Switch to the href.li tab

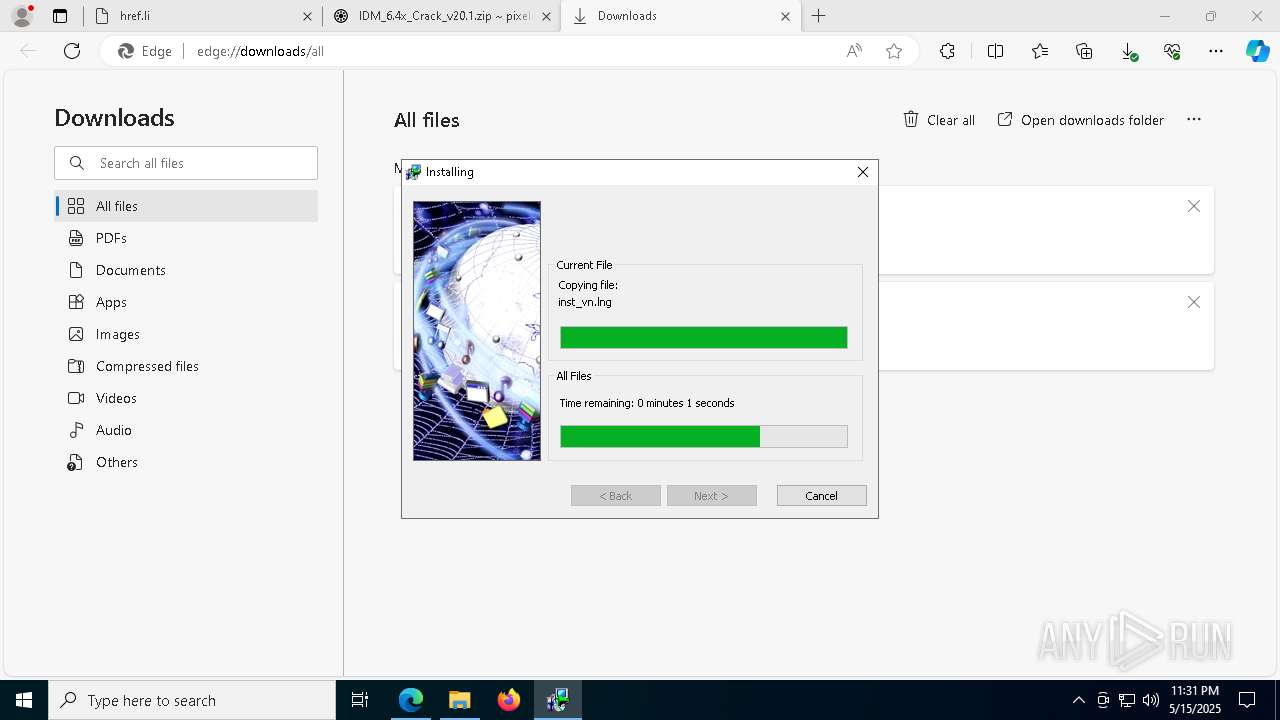200,16
